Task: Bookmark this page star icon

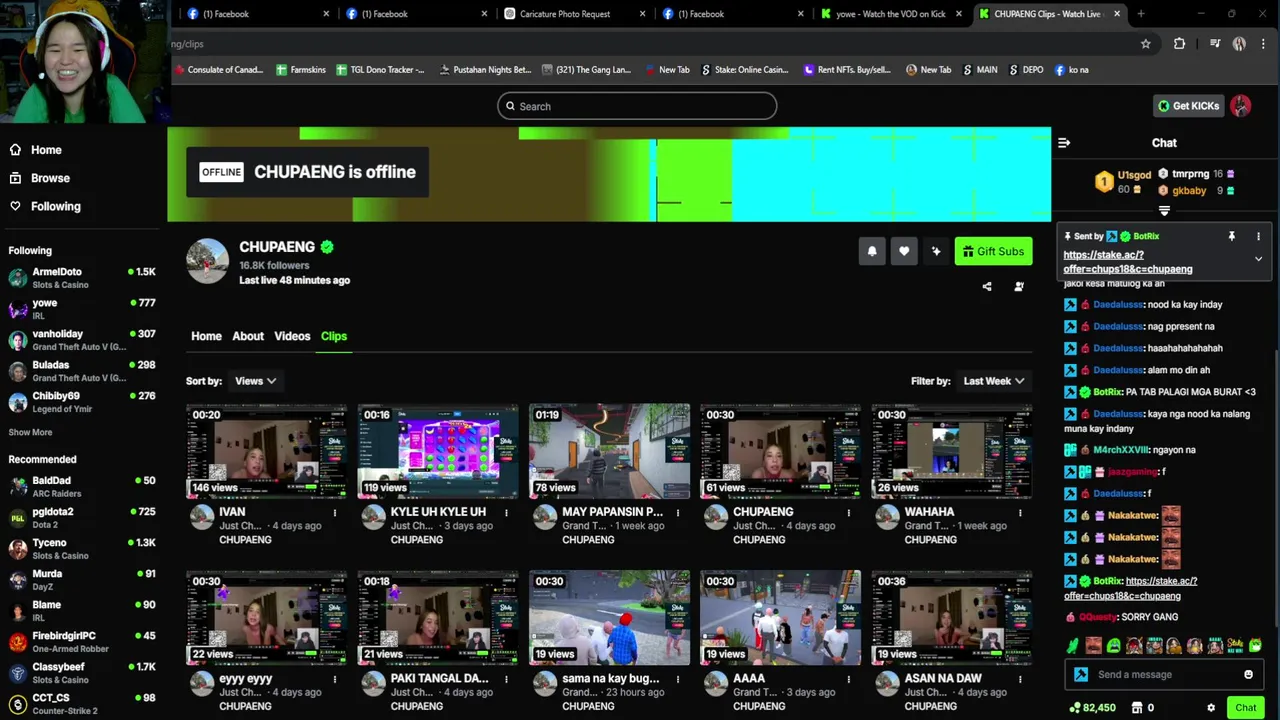Action: 1146,44
